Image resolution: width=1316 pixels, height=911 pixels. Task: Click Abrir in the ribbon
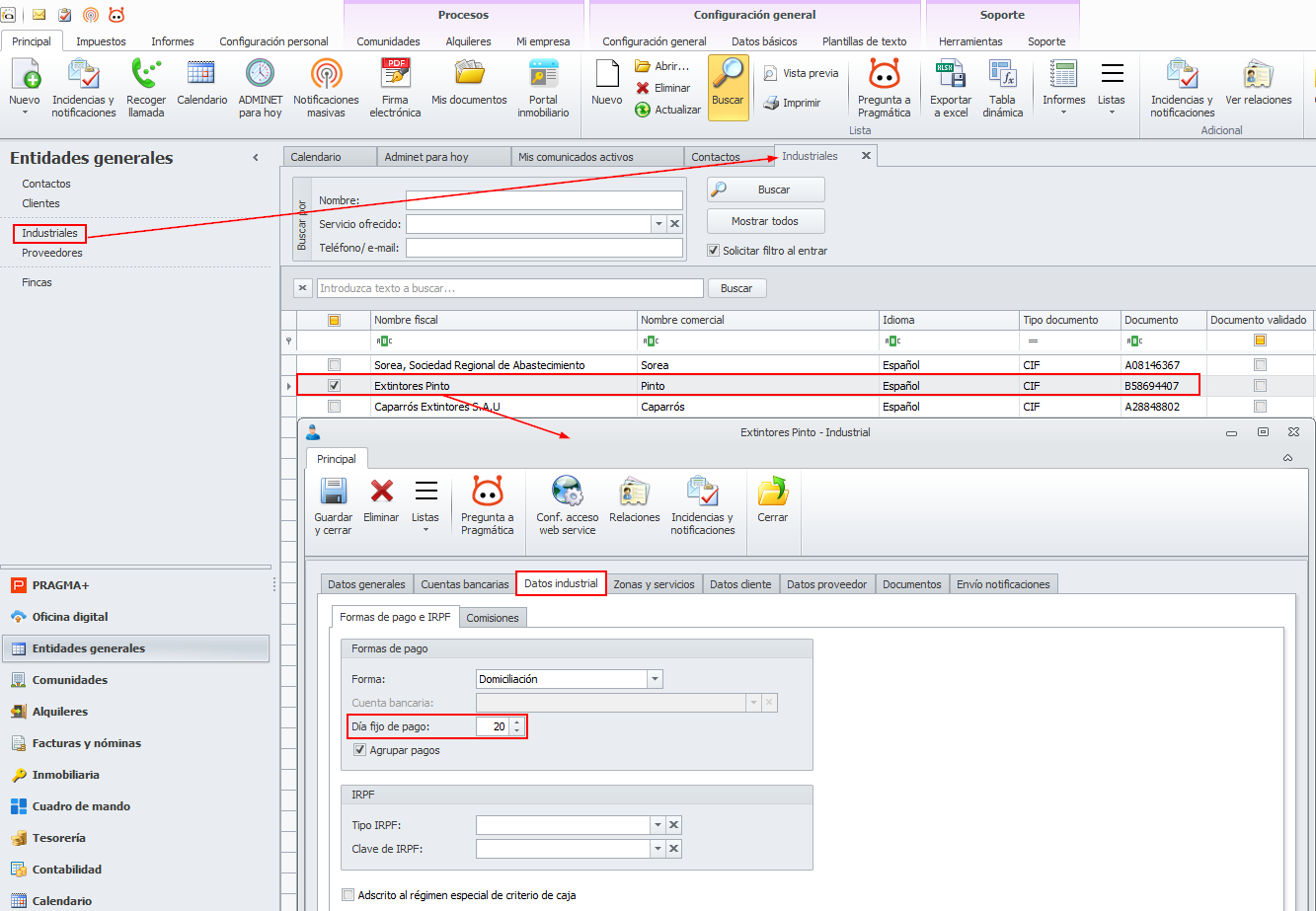[662, 66]
